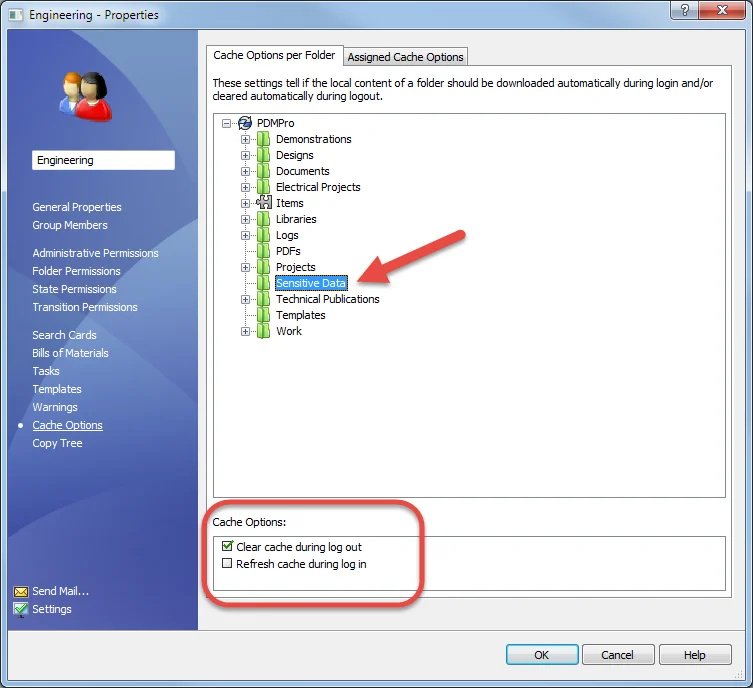The width and height of the screenshot is (753, 688).
Task: Click the question mark help button
Action: click(x=685, y=10)
